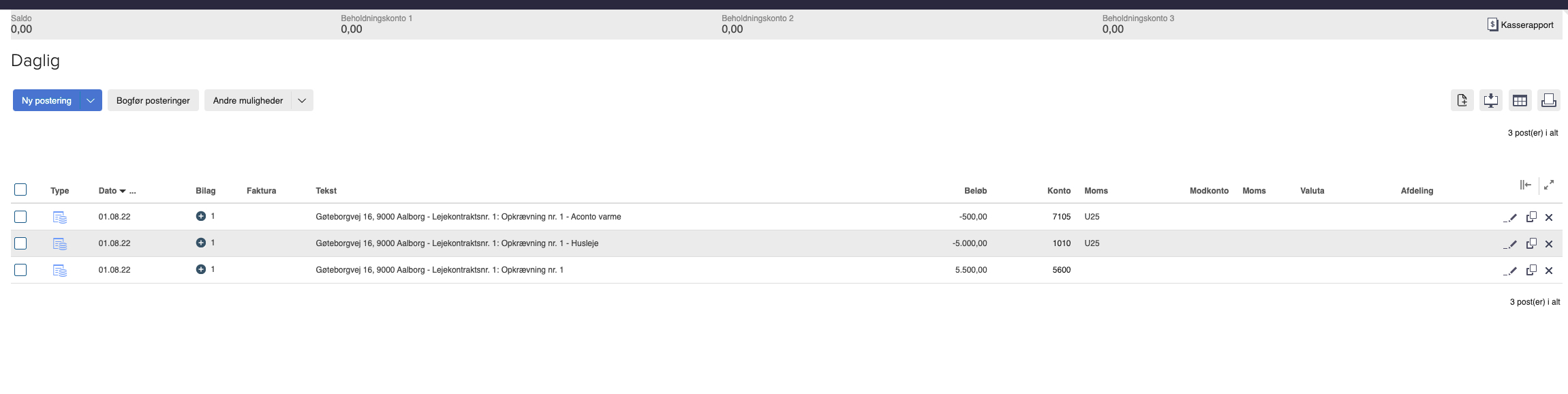Click the download/export icon in toolbar
The width and height of the screenshot is (1568, 394).
coord(1491,100)
